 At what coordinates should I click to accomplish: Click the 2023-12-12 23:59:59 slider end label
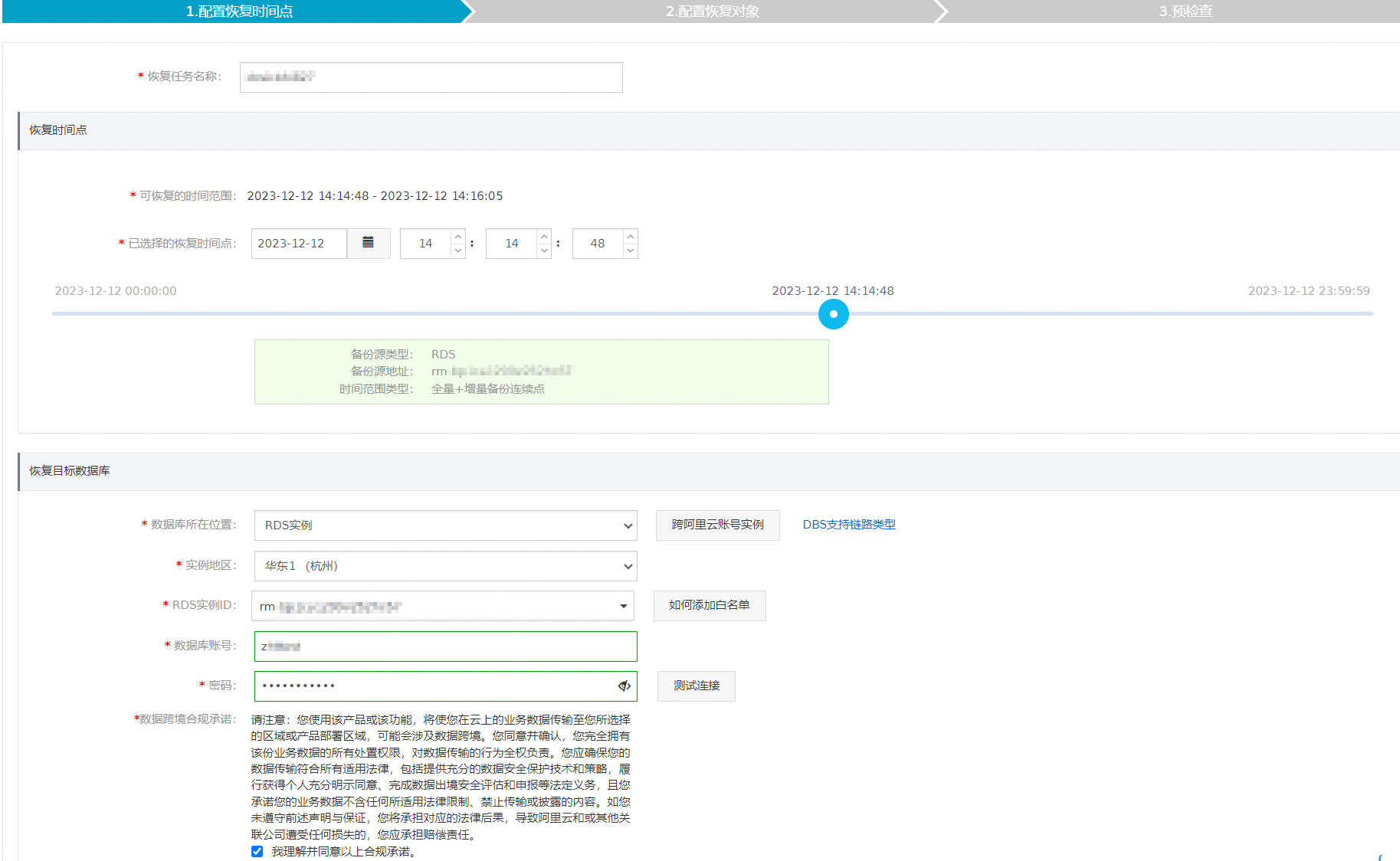(x=1309, y=291)
